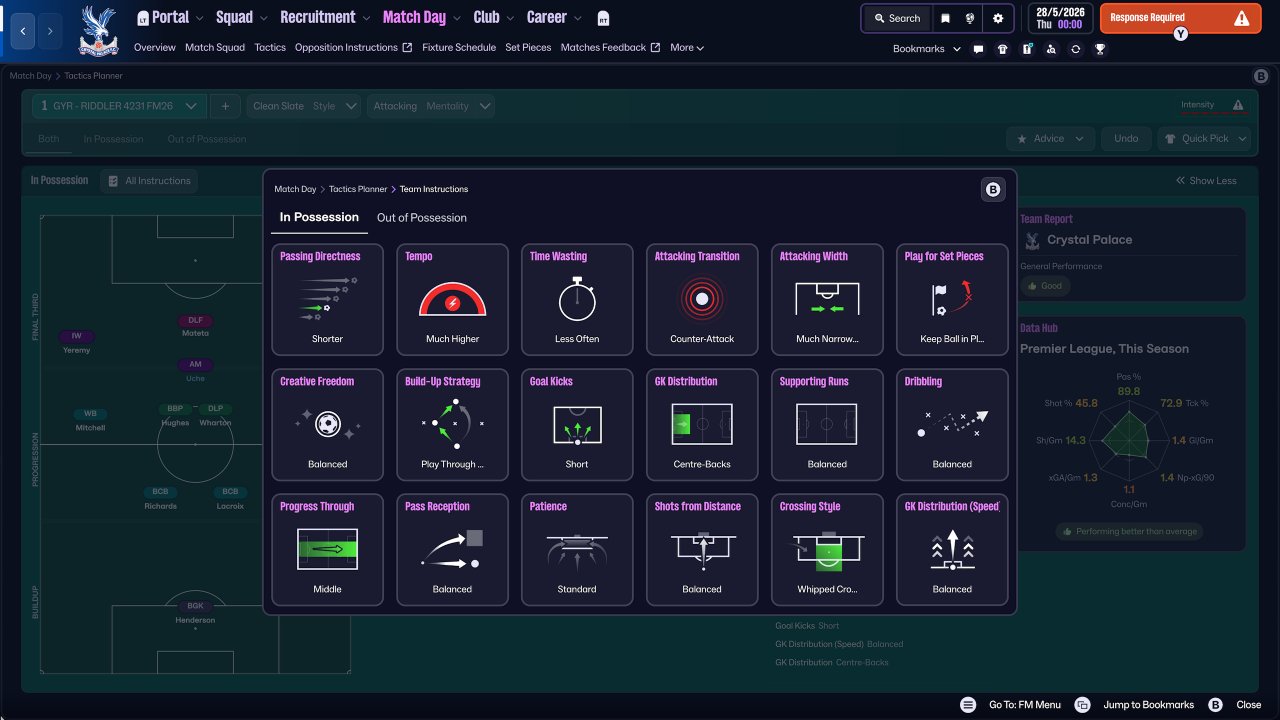Viewport: 1280px width, 720px height.
Task: Open the Attacking Mentality dropdown
Action: (432, 106)
